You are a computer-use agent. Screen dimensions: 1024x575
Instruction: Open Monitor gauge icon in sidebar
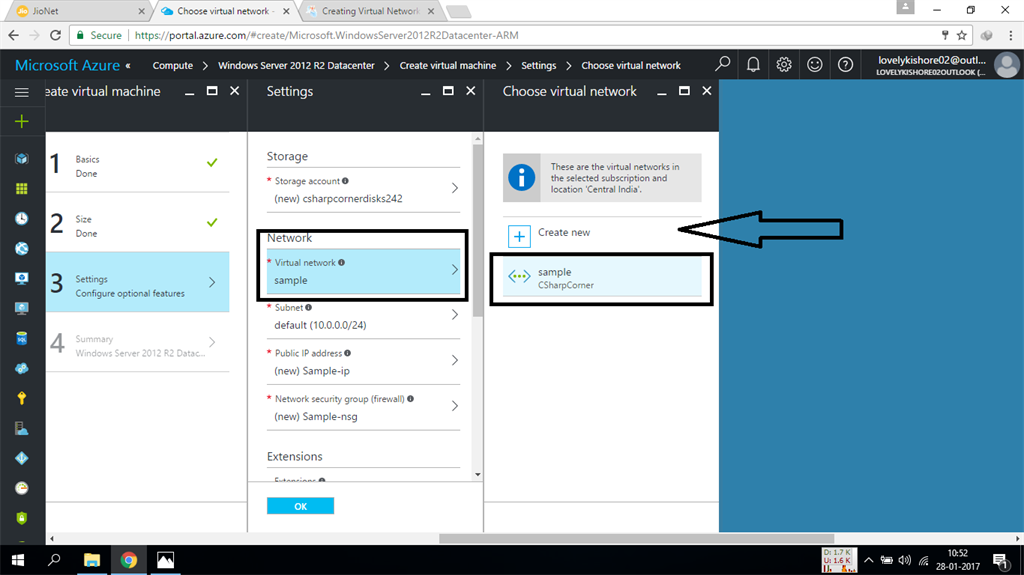pos(22,488)
